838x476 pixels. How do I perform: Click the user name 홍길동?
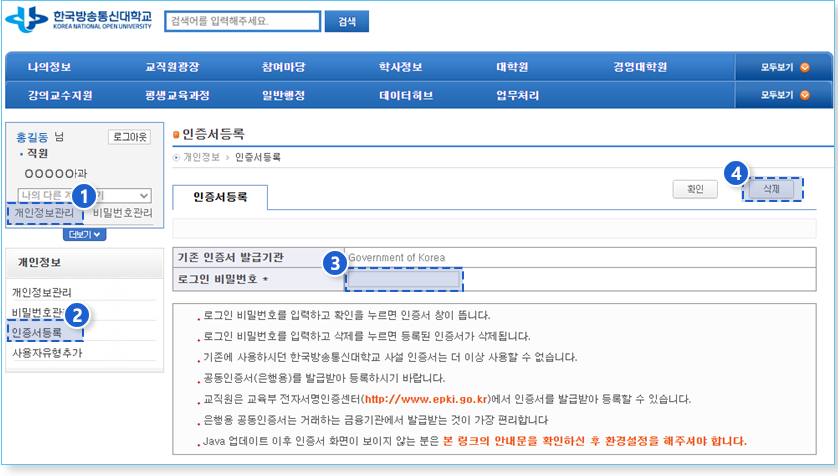pos(32,137)
